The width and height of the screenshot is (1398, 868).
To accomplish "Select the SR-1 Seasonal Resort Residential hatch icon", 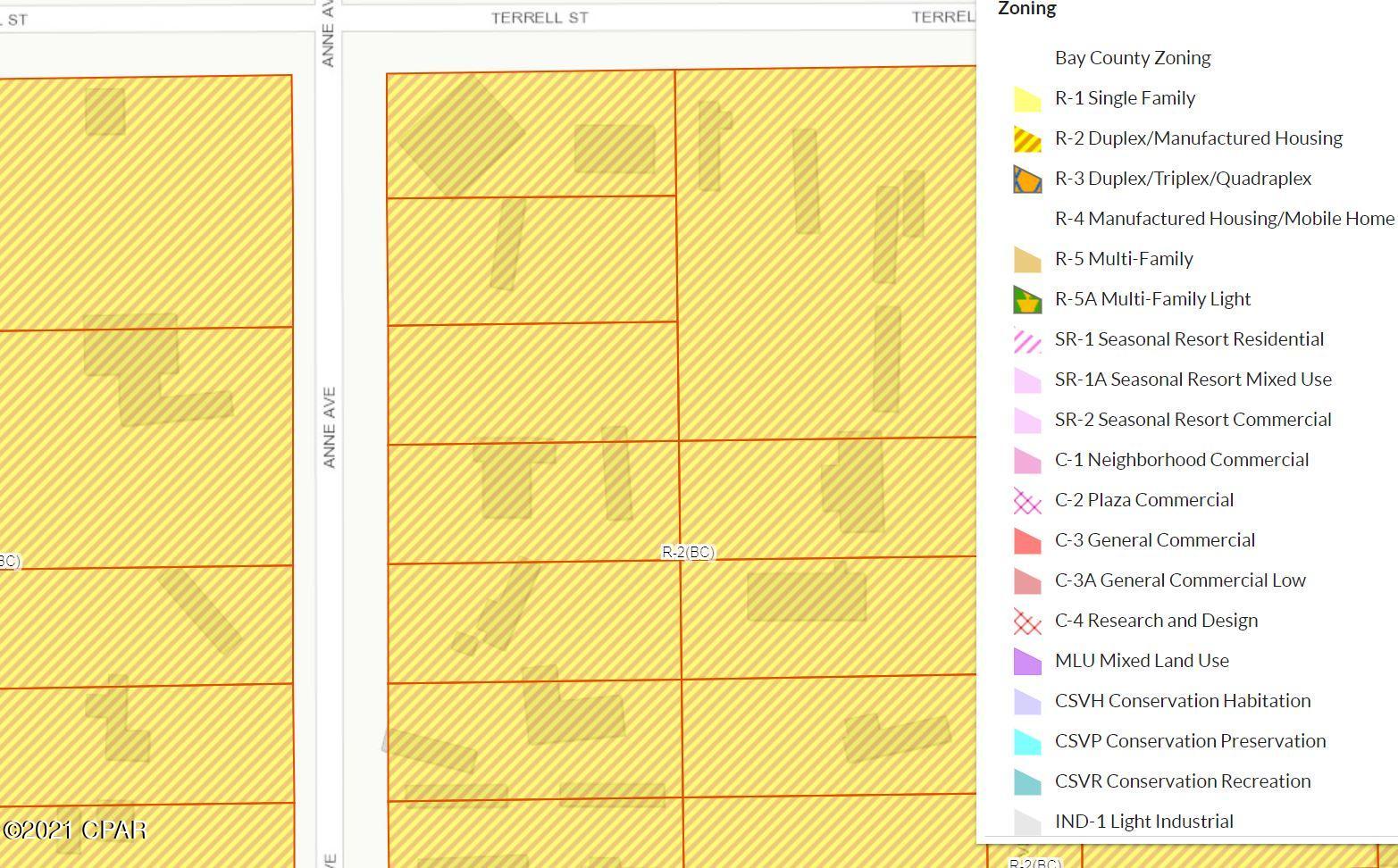I will pyautogui.click(x=1027, y=340).
